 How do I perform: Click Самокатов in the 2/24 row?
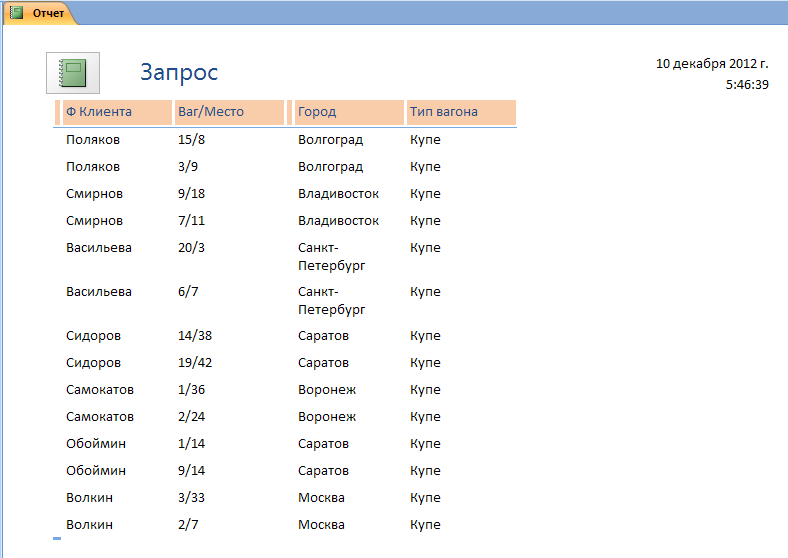tap(100, 417)
